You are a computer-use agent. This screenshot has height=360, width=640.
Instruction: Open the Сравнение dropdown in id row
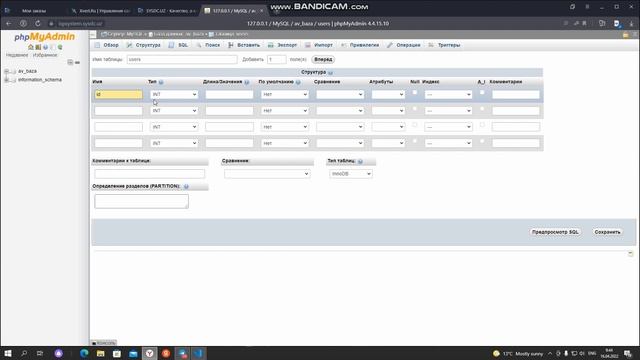click(x=340, y=94)
